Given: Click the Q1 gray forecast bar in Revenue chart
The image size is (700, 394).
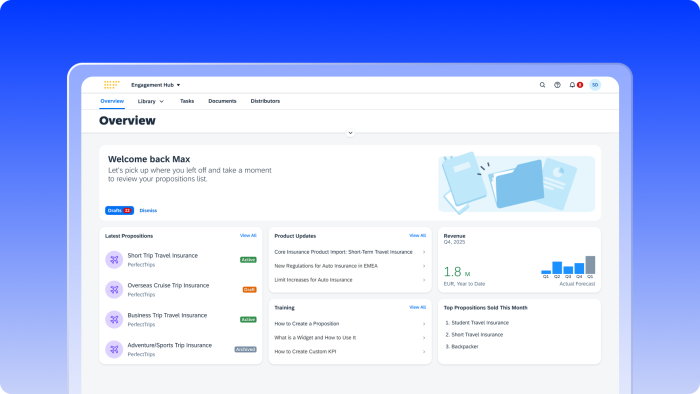Looking at the screenshot, I should point(590,265).
